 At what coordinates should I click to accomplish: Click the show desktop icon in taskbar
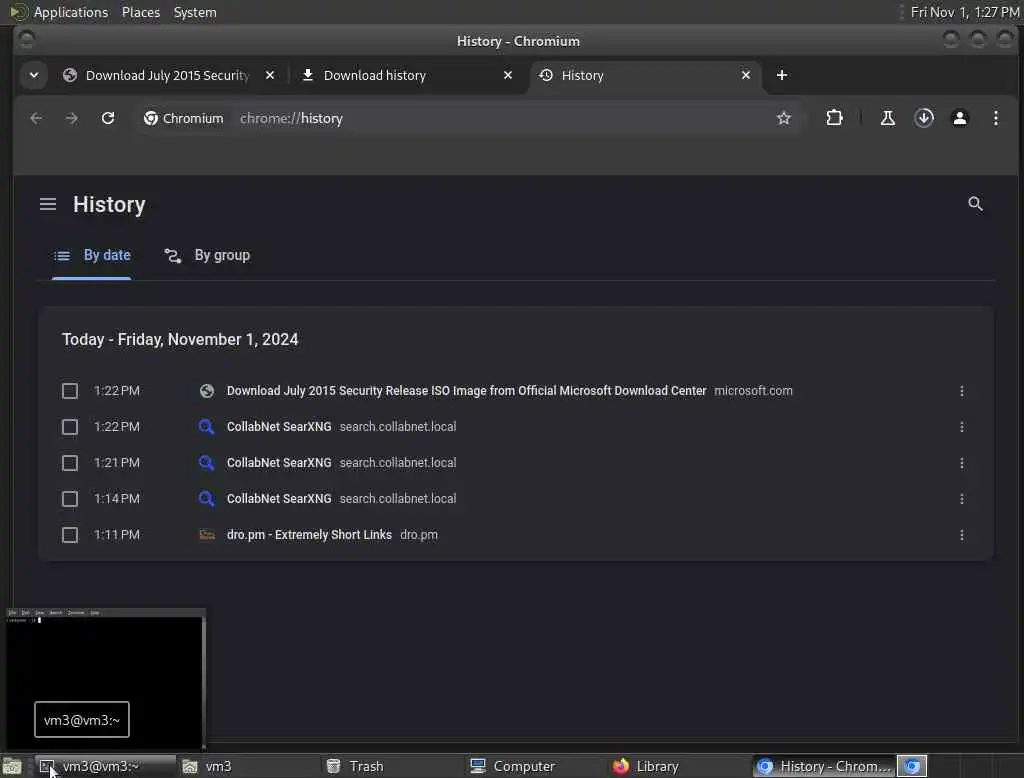[x=12, y=766]
